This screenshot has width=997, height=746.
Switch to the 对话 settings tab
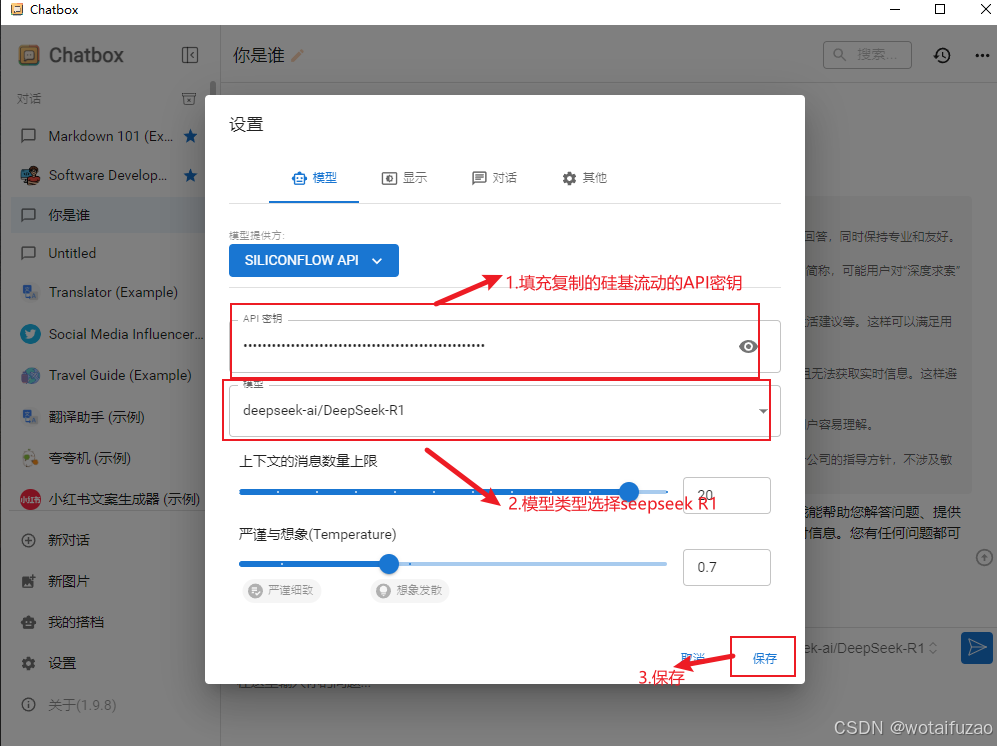tap(494, 178)
